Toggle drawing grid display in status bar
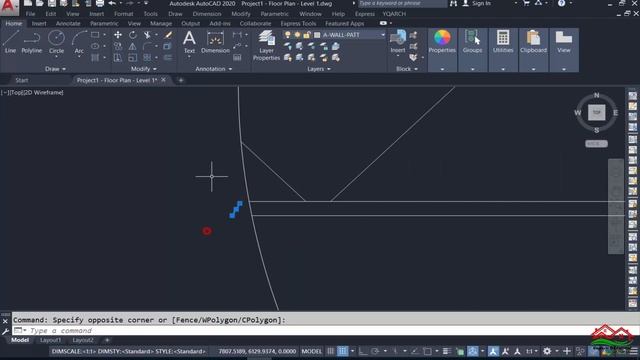This screenshot has height=360, width=640. pos(331,351)
